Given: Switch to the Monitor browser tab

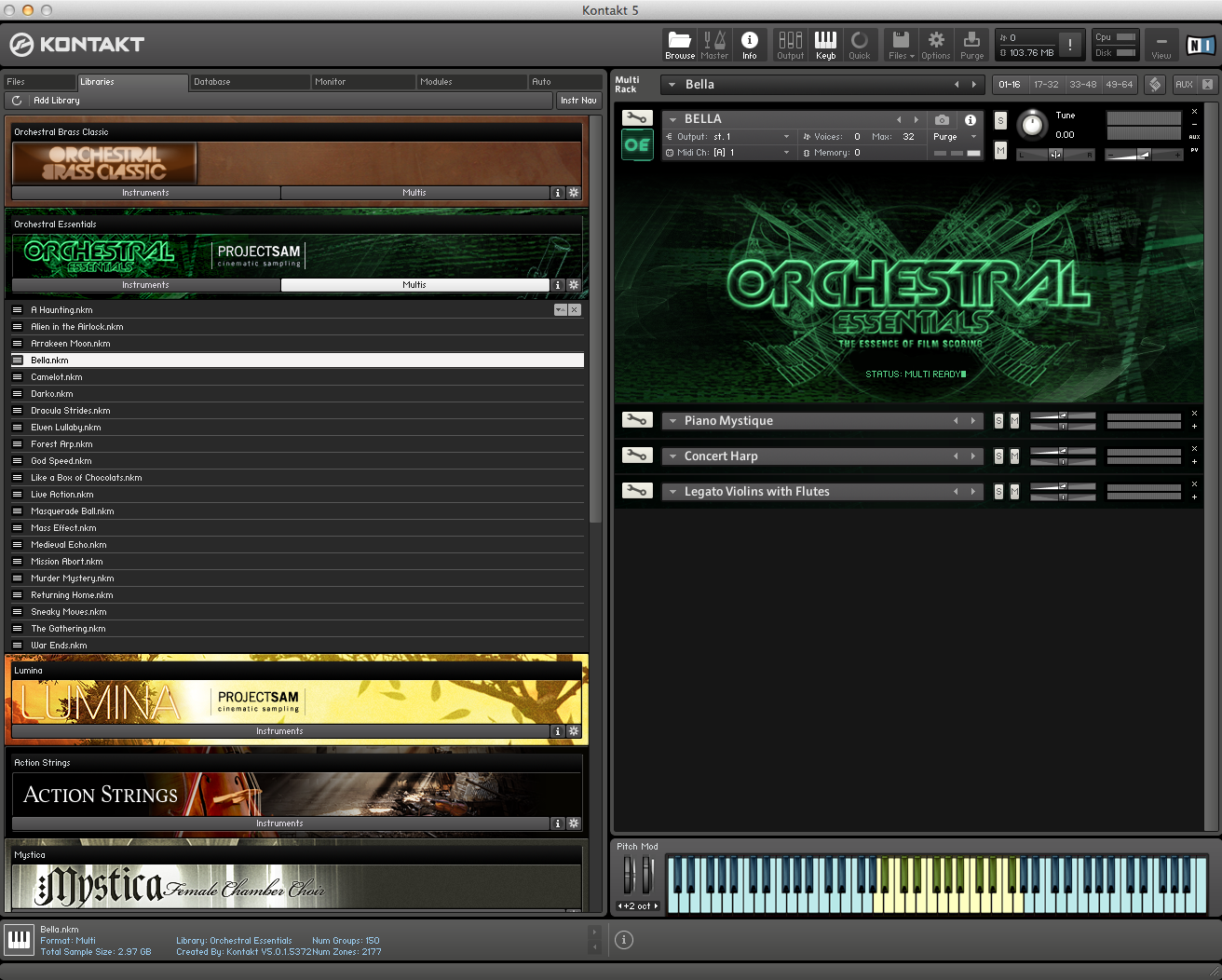Looking at the screenshot, I should [x=363, y=82].
